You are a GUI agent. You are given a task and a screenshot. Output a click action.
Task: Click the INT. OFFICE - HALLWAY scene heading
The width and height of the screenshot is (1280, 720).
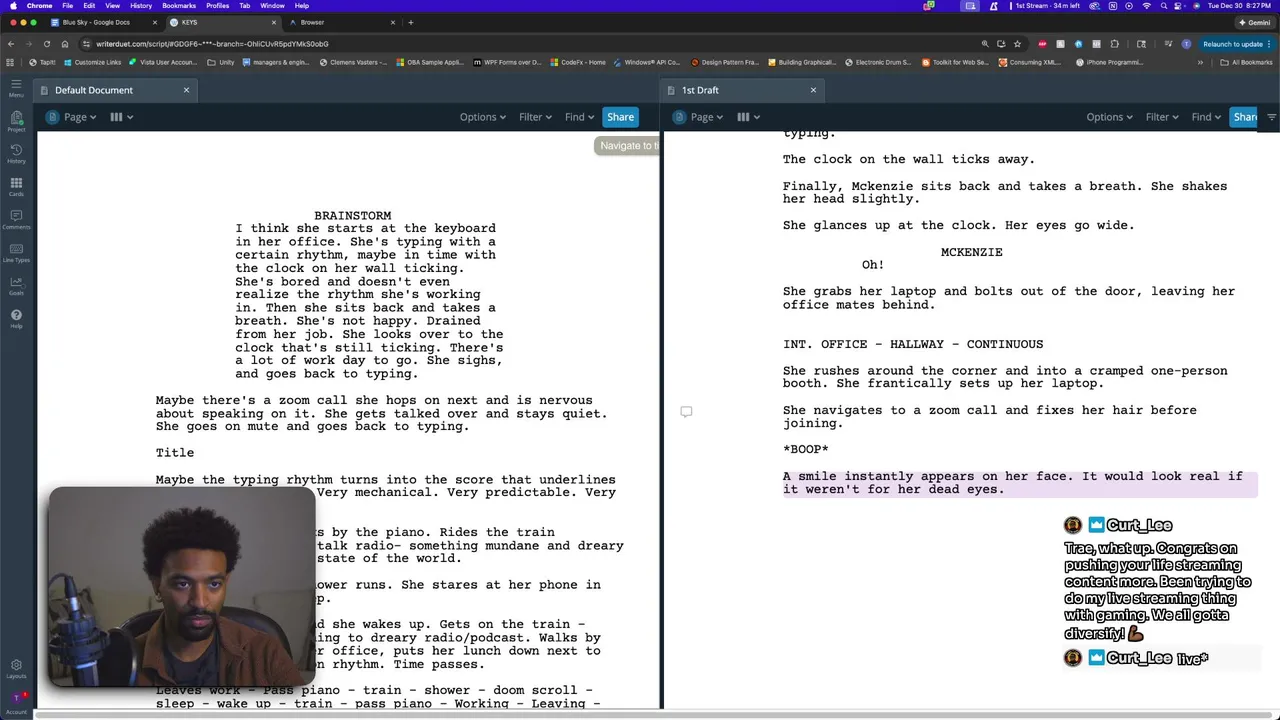[912, 344]
